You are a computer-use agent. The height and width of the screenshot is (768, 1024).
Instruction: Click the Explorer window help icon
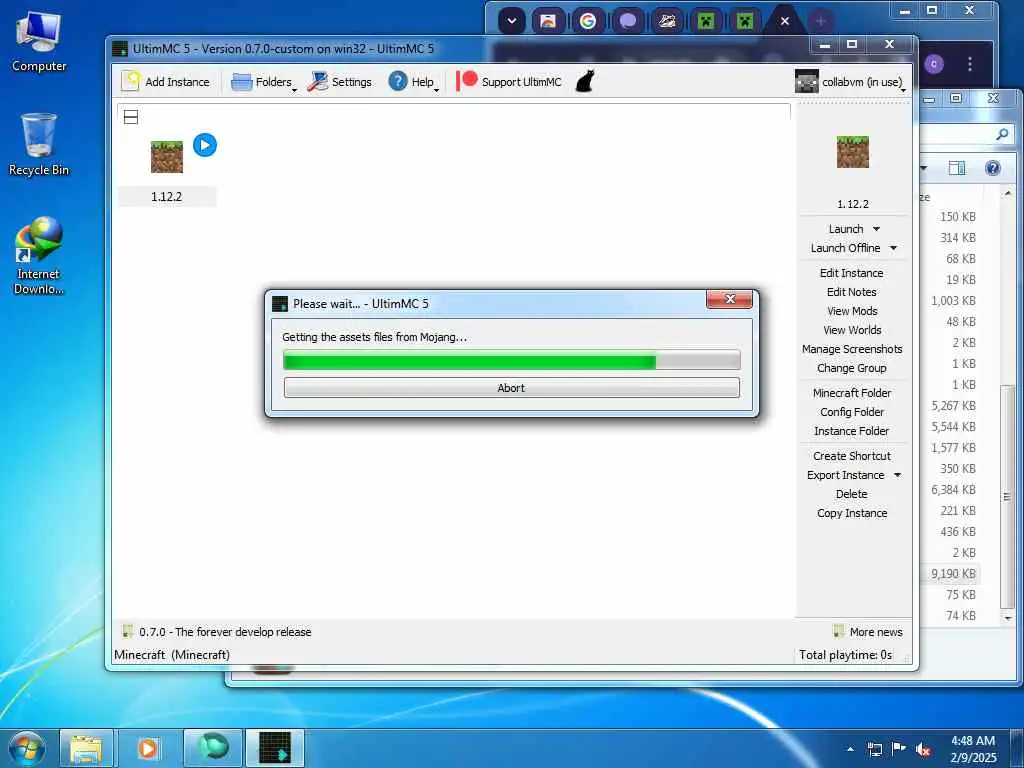(993, 168)
